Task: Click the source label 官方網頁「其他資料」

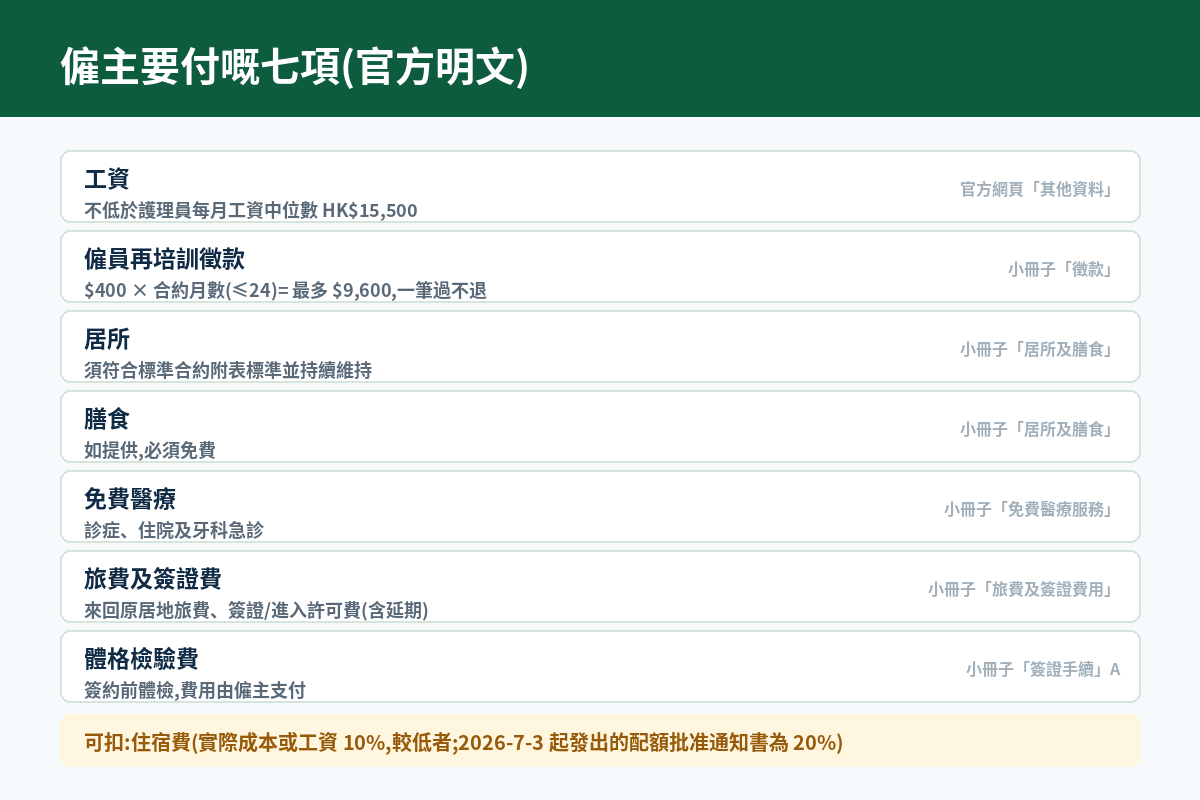Action: pyautogui.click(x=1037, y=189)
